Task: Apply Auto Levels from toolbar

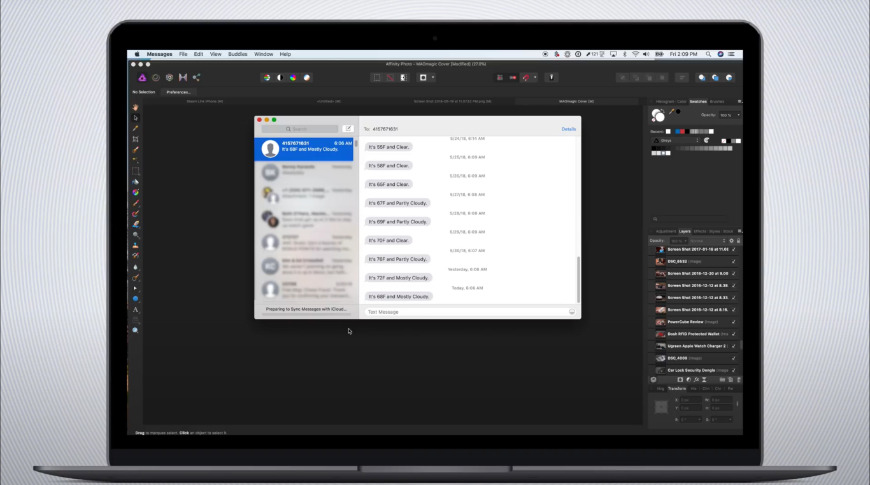Action: pos(267,78)
